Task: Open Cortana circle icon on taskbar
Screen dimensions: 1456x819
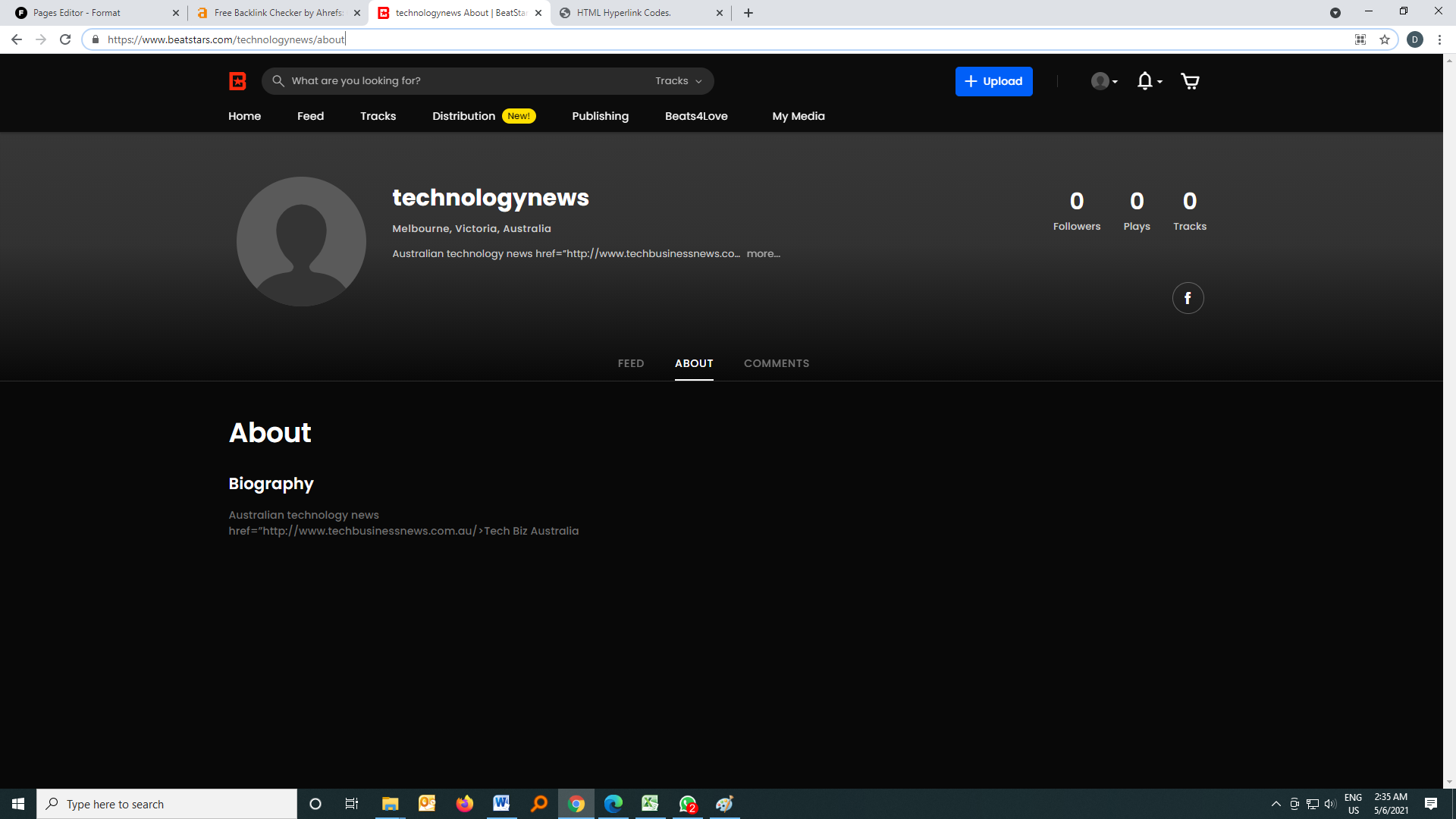Action: [315, 804]
